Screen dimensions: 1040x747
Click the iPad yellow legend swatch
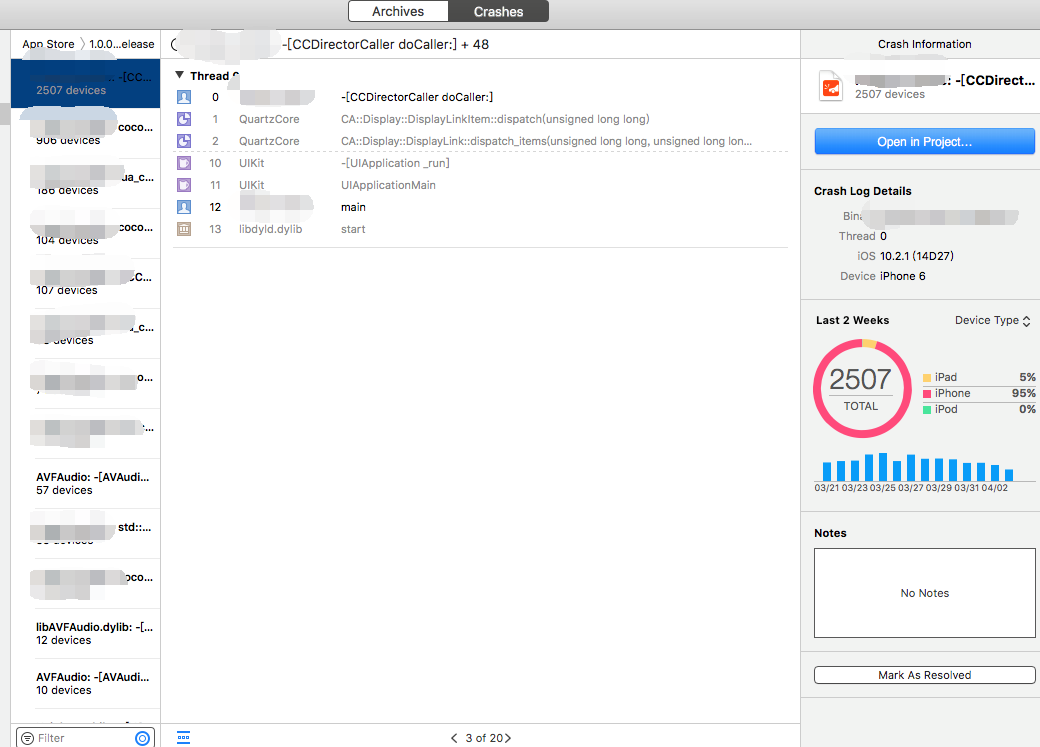[927, 377]
